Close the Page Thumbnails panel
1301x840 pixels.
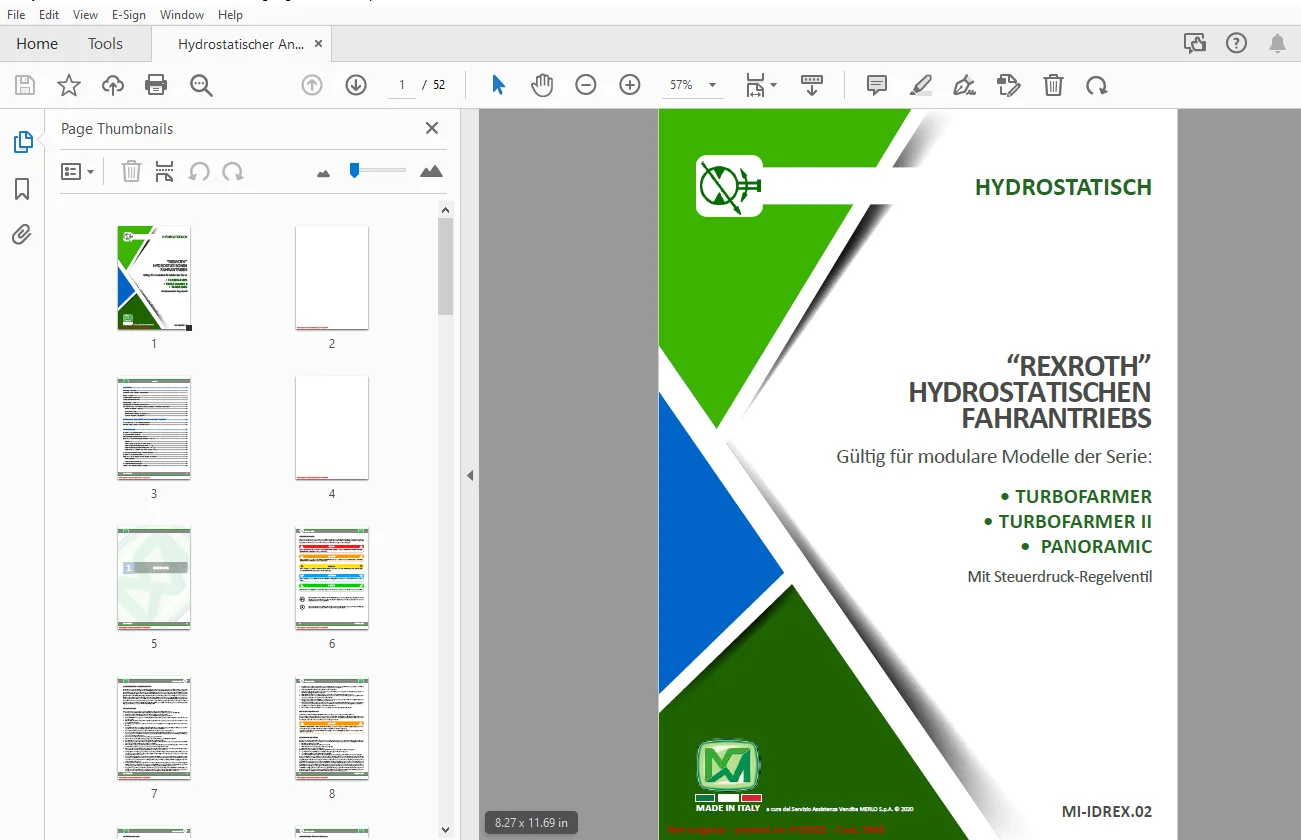tap(432, 128)
